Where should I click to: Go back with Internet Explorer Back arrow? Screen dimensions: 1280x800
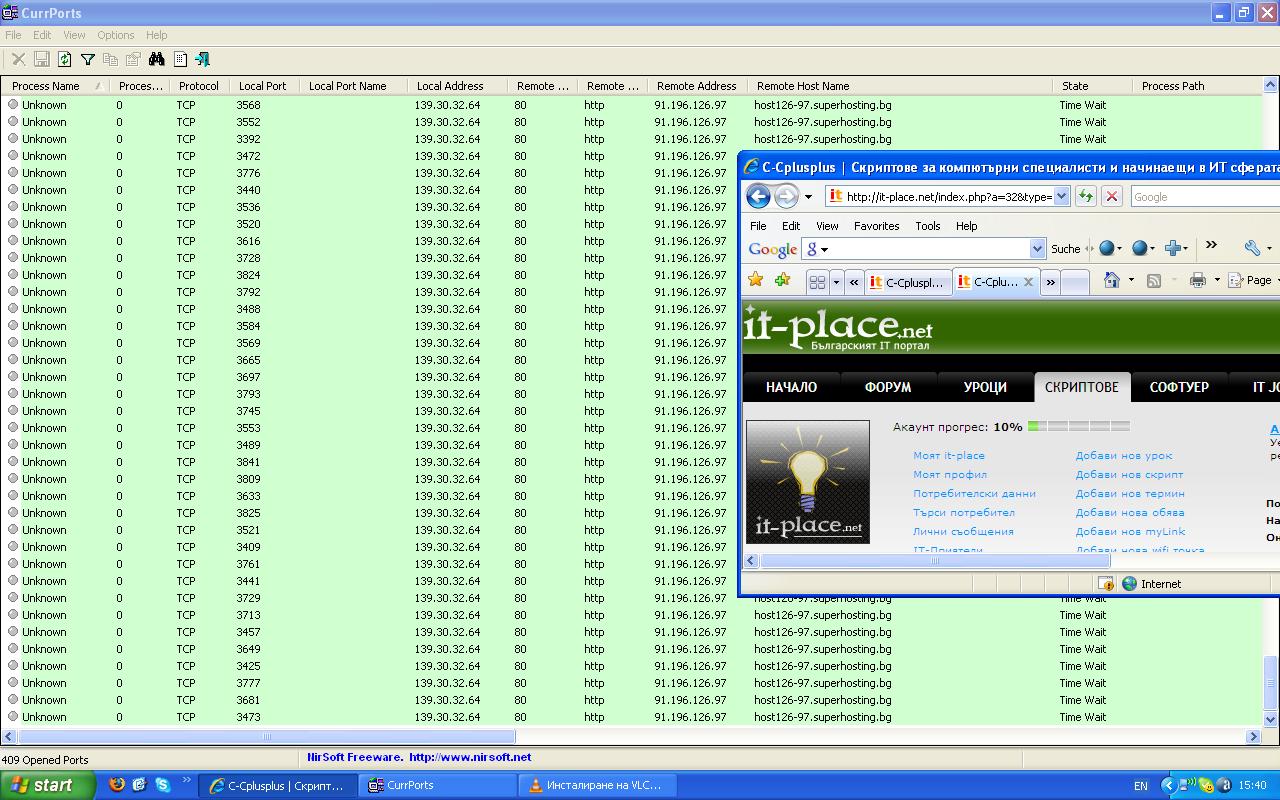[758, 196]
